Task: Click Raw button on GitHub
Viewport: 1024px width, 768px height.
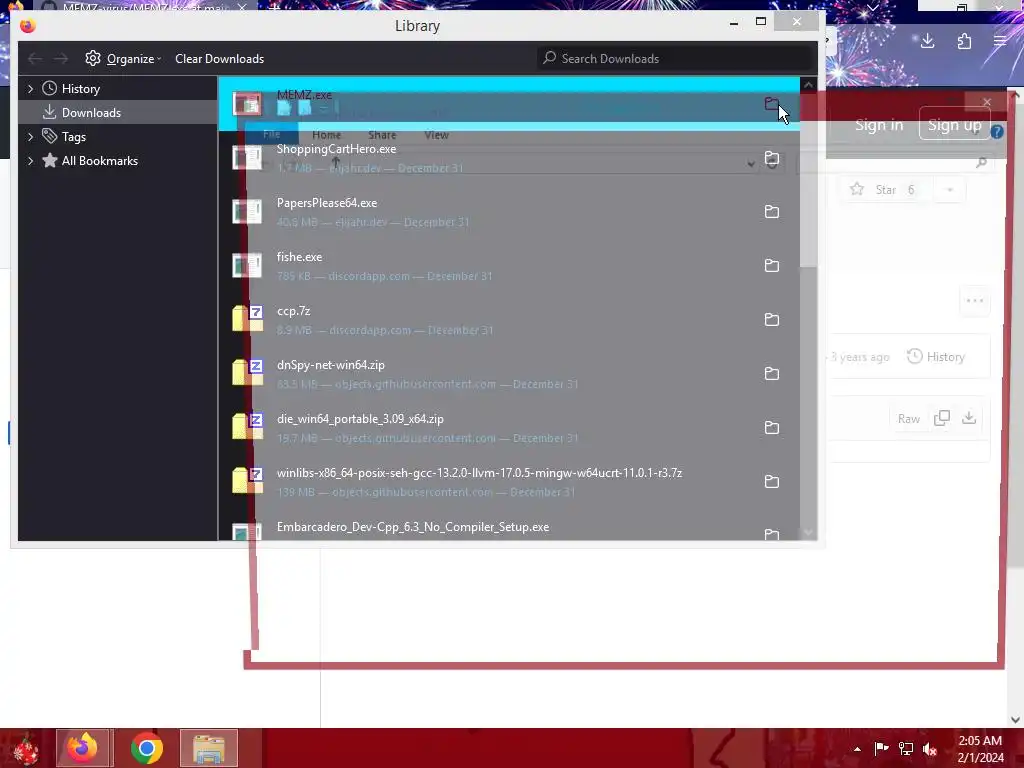Action: tap(908, 419)
